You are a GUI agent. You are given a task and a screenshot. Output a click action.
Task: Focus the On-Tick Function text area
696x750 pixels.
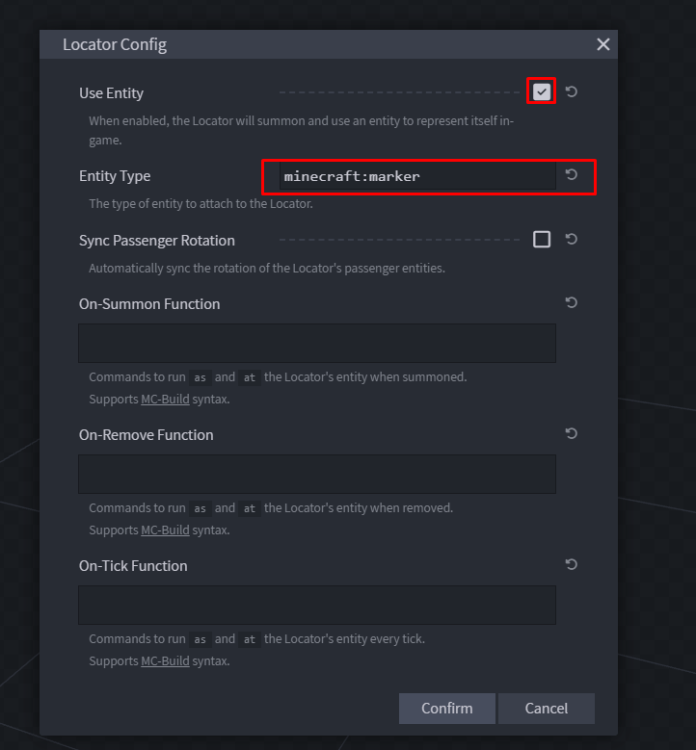317,605
